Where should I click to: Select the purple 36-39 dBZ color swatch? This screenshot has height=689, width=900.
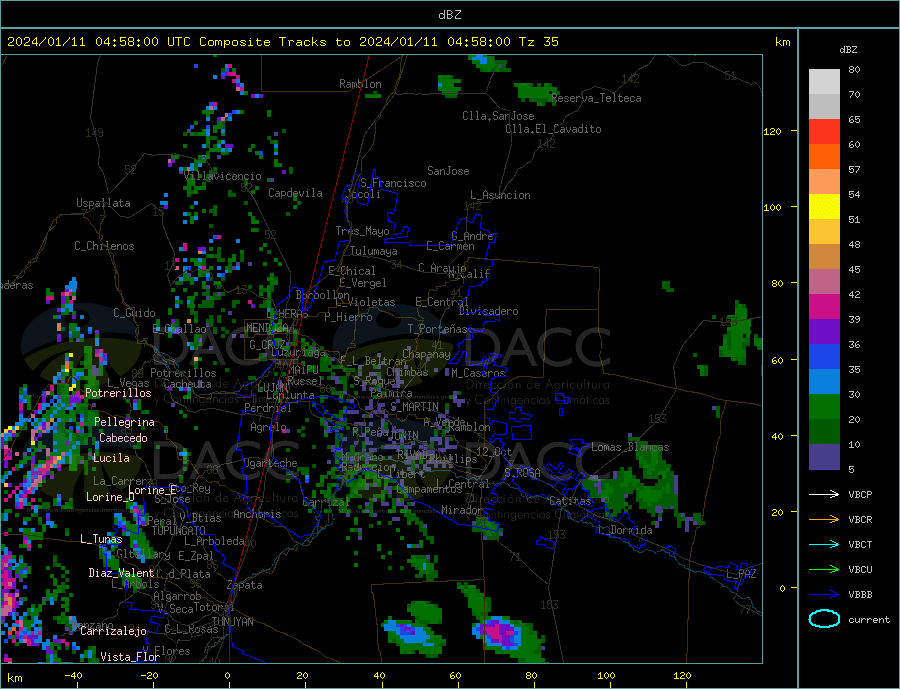pos(824,332)
